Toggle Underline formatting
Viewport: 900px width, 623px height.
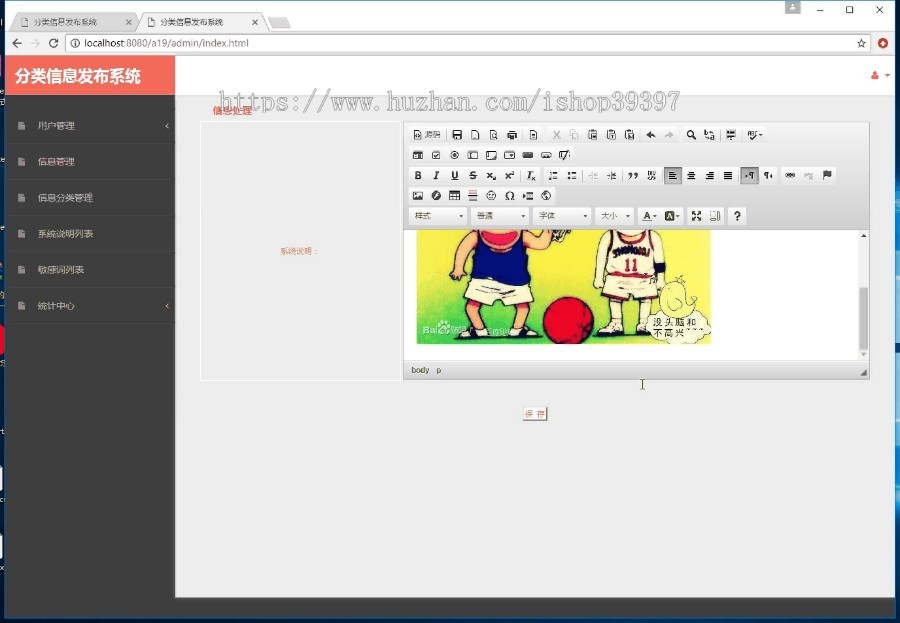tap(455, 176)
